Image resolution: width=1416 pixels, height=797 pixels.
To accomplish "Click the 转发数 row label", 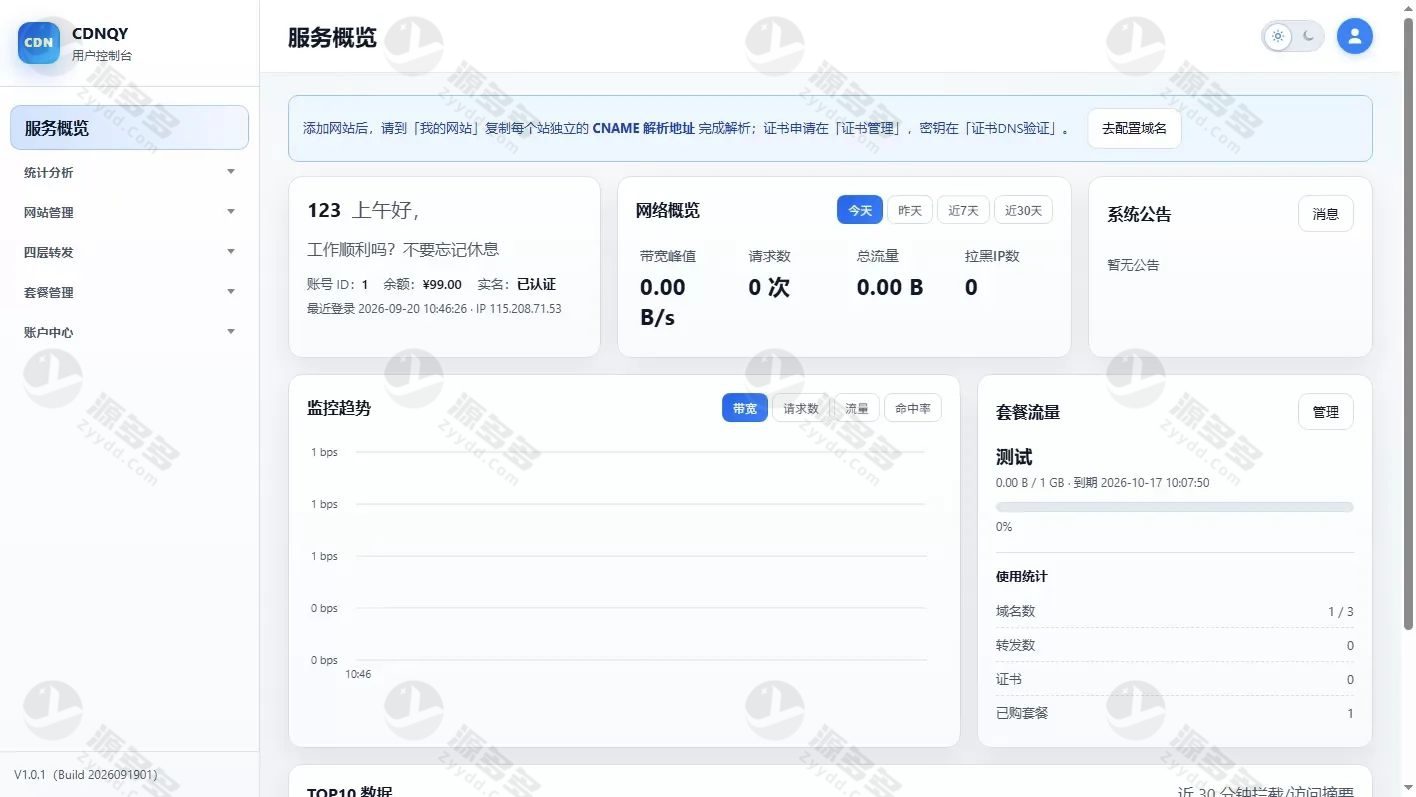I will [1015, 645].
